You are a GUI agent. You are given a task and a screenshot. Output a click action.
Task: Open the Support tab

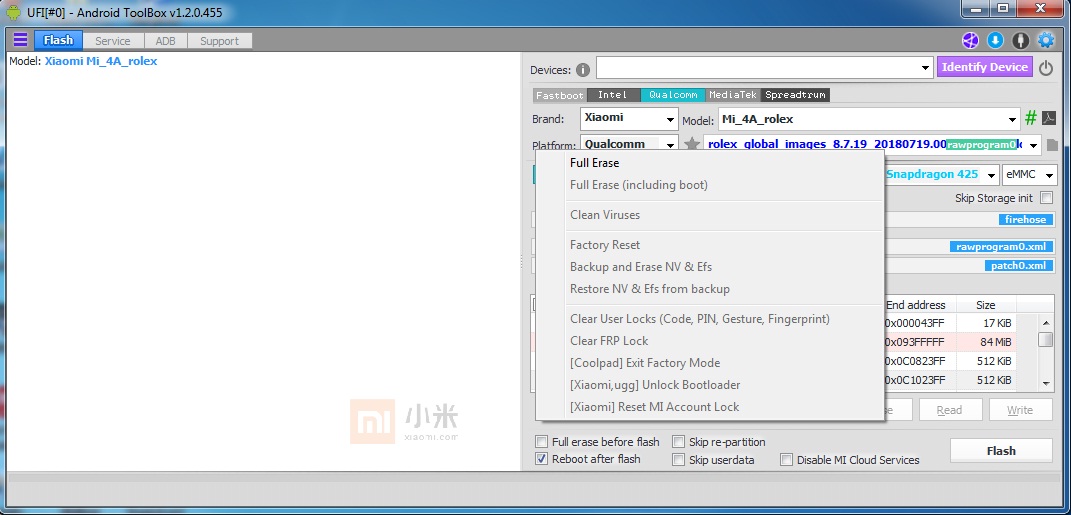click(219, 41)
